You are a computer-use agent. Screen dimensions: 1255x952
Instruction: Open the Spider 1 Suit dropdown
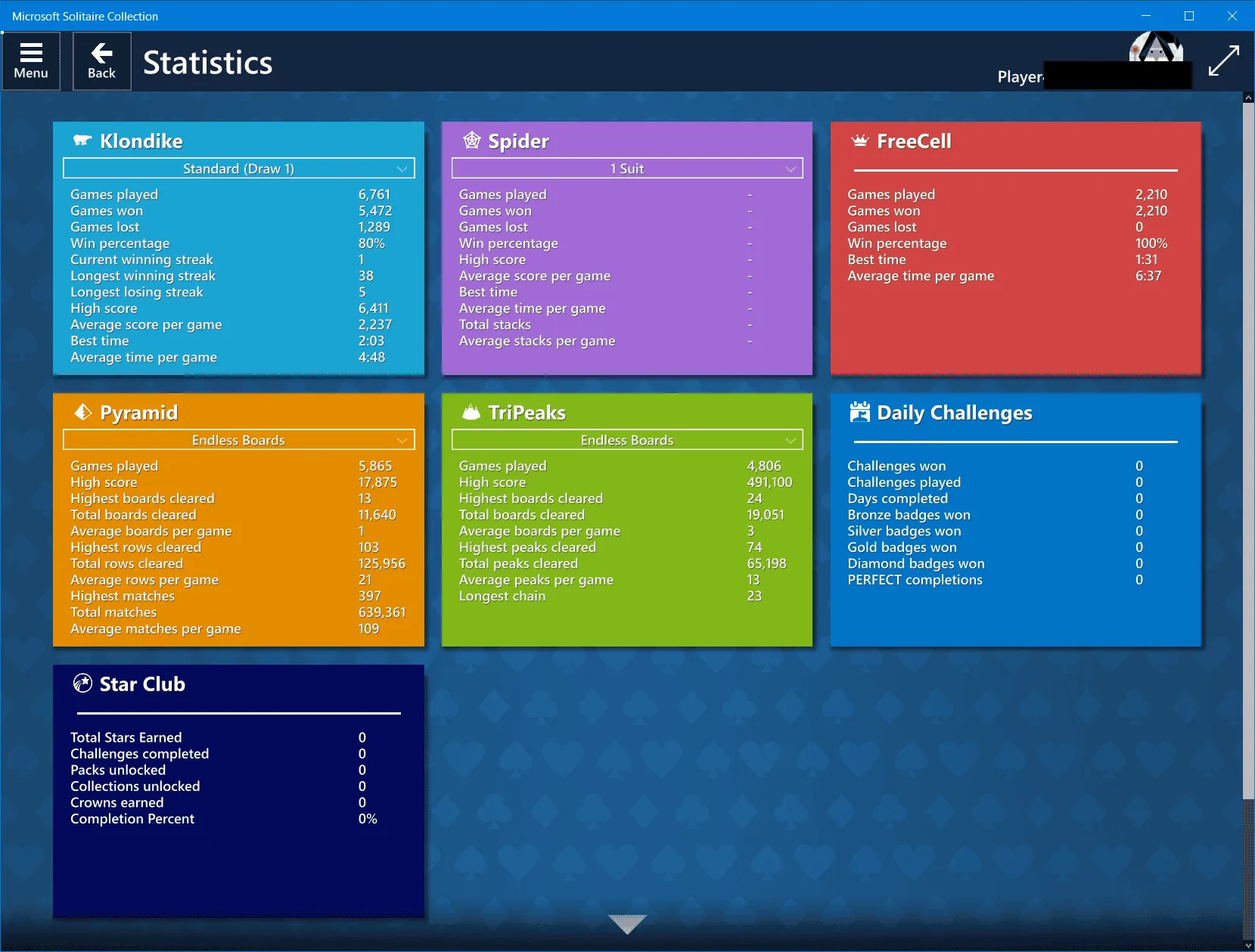point(627,169)
